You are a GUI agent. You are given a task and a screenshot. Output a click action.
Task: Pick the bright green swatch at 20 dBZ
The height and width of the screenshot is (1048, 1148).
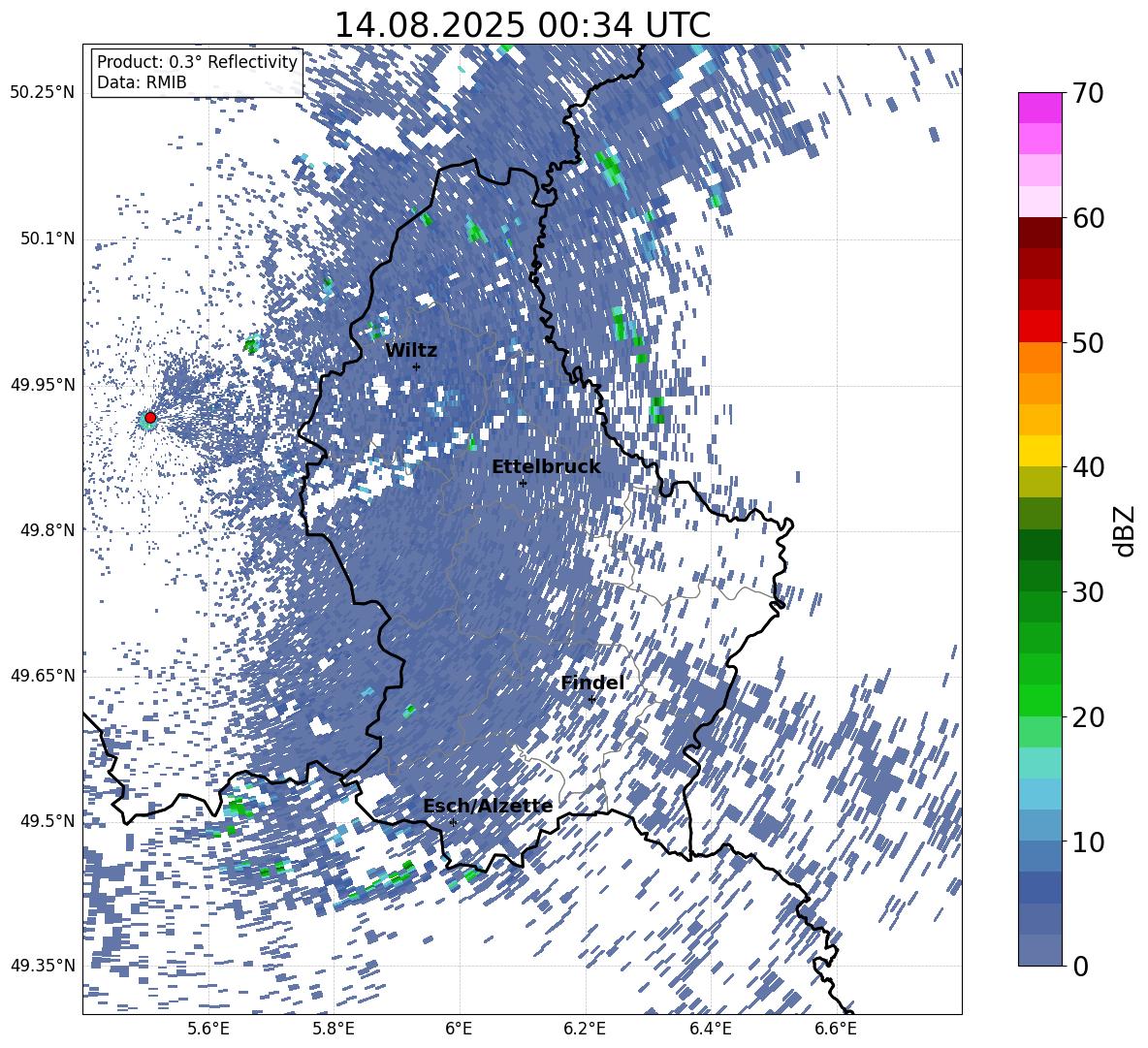click(1039, 700)
